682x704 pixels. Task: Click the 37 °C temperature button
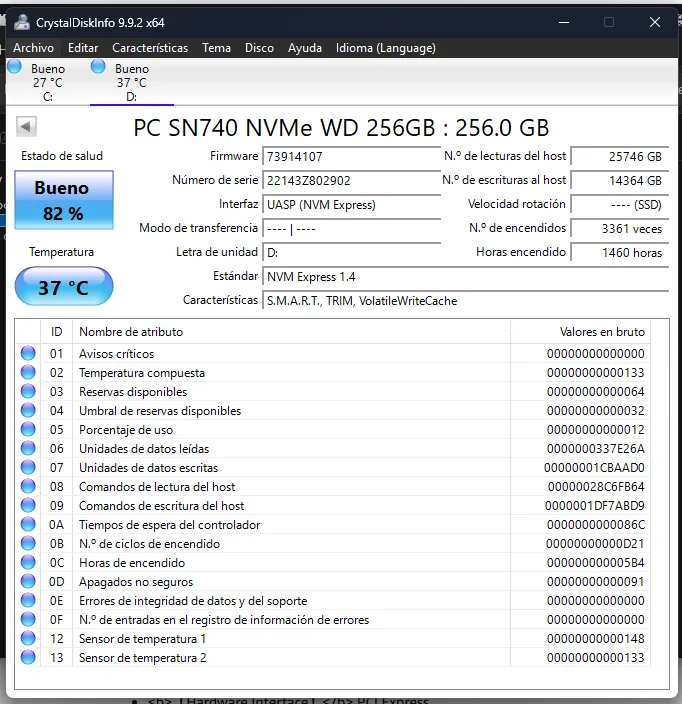64,286
